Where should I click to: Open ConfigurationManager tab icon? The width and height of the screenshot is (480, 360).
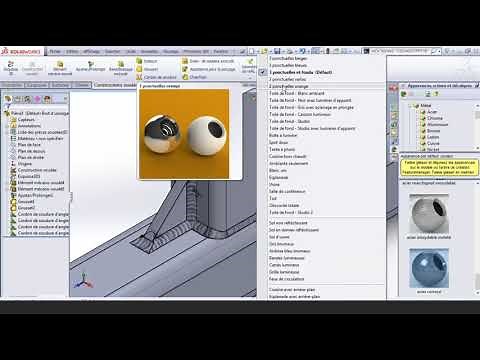coord(27,99)
